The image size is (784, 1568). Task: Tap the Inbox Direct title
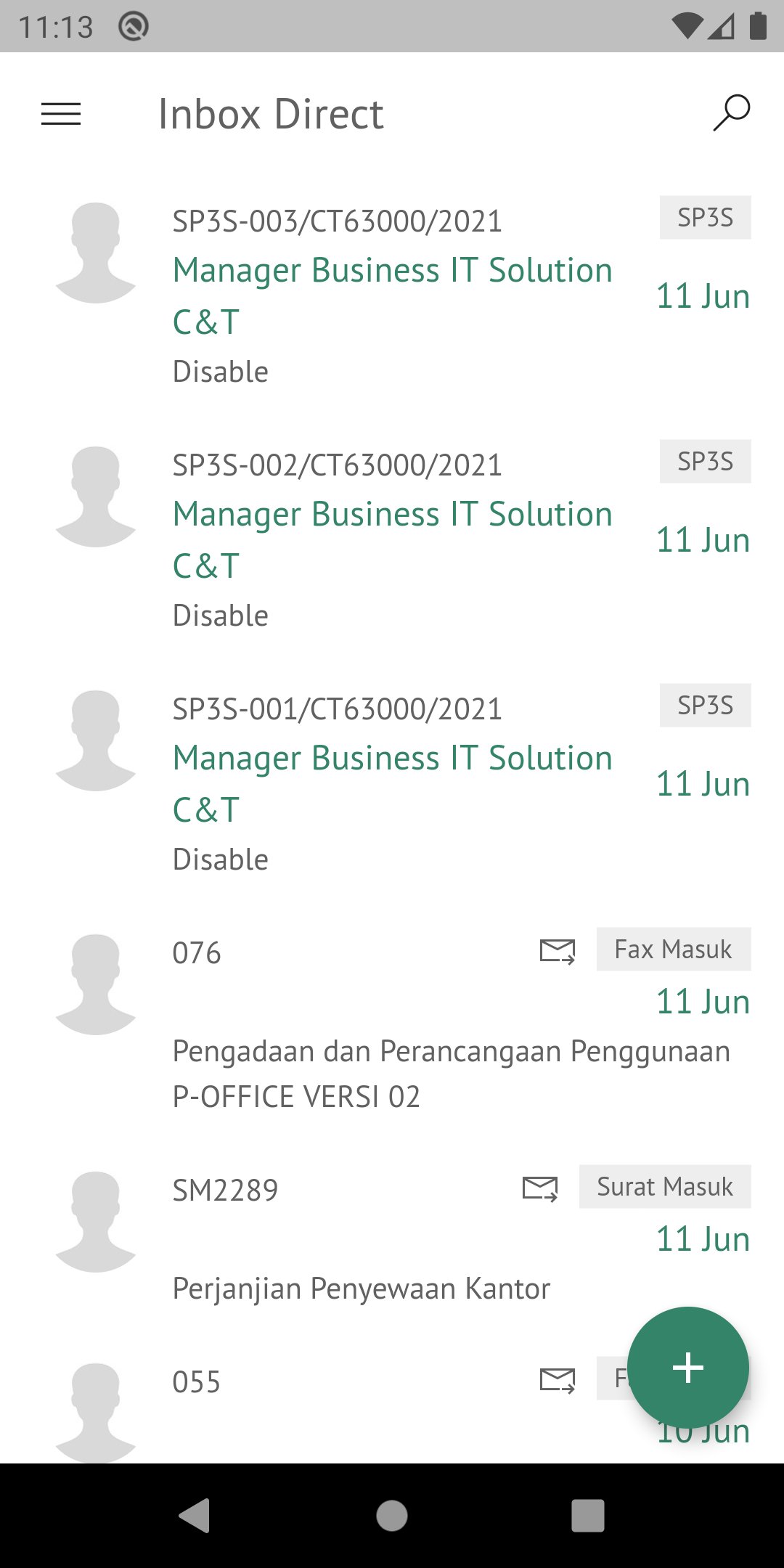pos(271,114)
